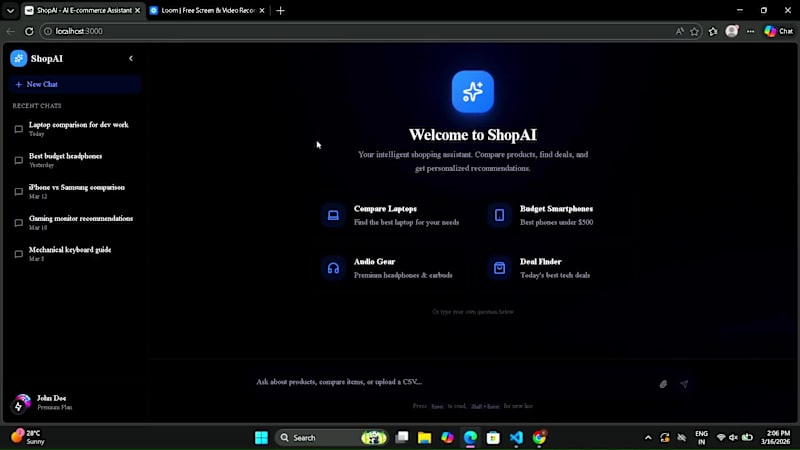Screen dimensions: 800x450
Task: Click the Budget Smartphones phone icon
Action: [x=499, y=215]
